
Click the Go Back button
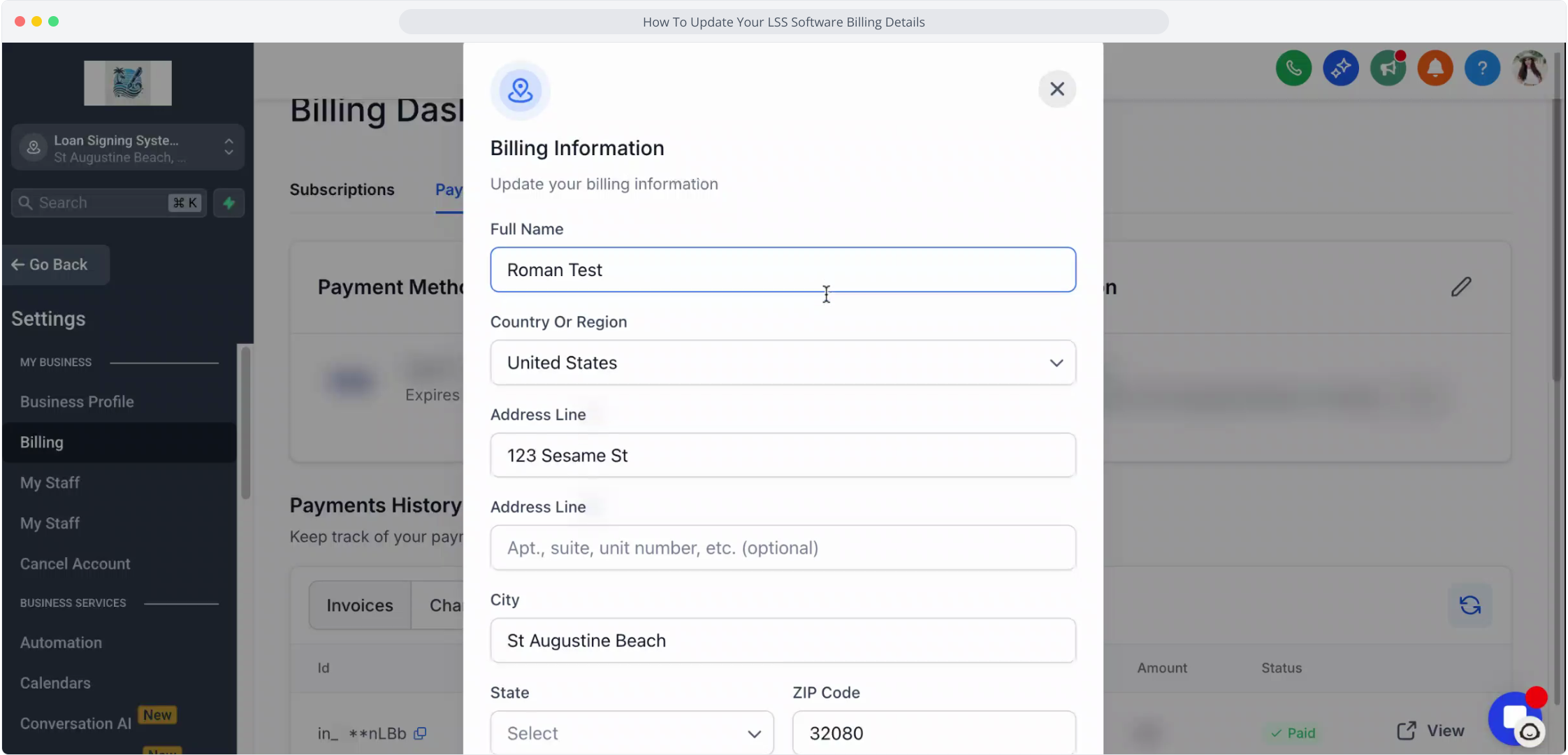(x=56, y=265)
